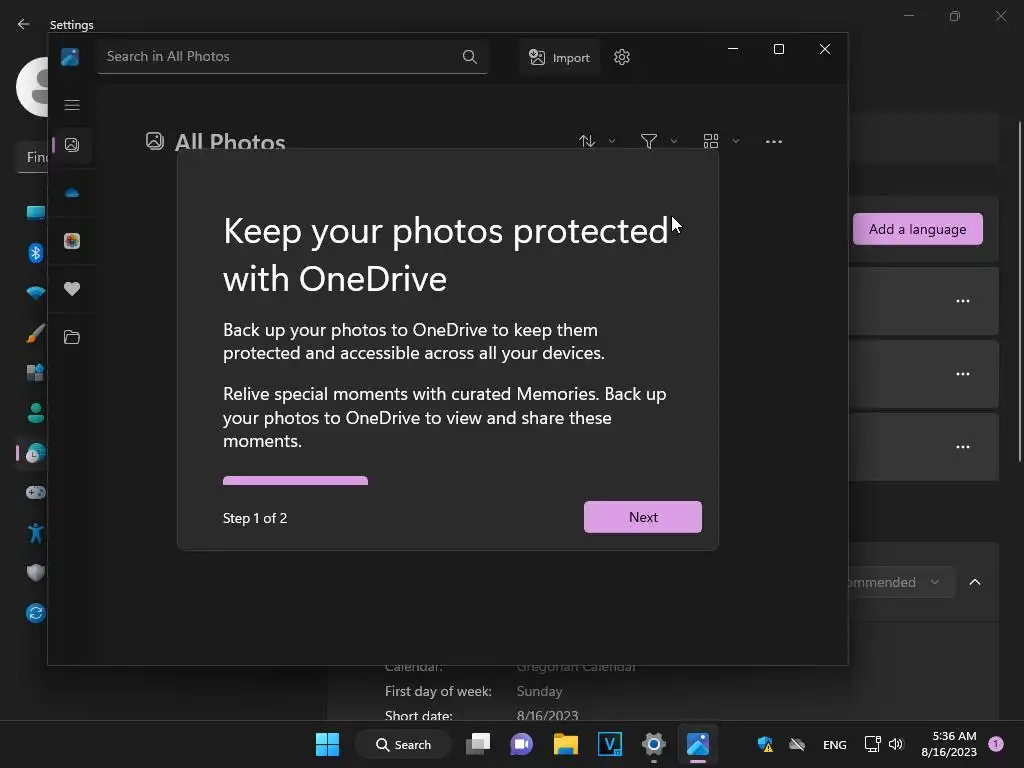Open Folders sidebar item

tap(72, 337)
